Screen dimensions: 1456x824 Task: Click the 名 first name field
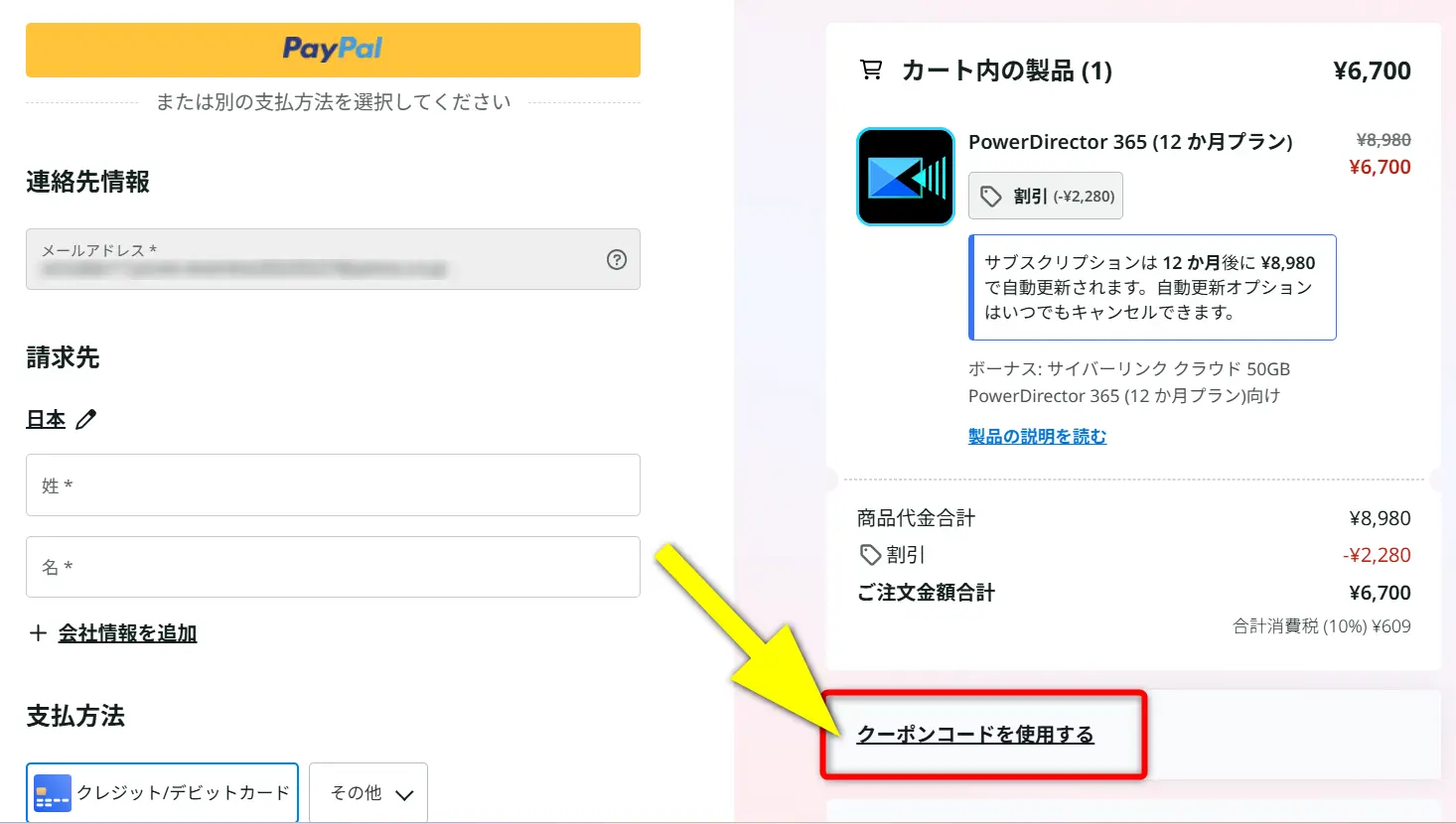pos(333,567)
